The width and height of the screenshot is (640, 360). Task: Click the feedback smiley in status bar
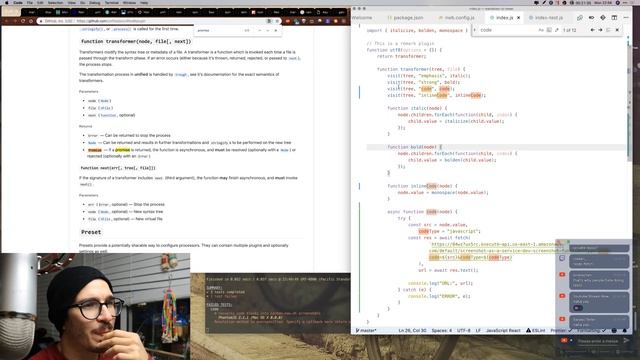[614, 331]
